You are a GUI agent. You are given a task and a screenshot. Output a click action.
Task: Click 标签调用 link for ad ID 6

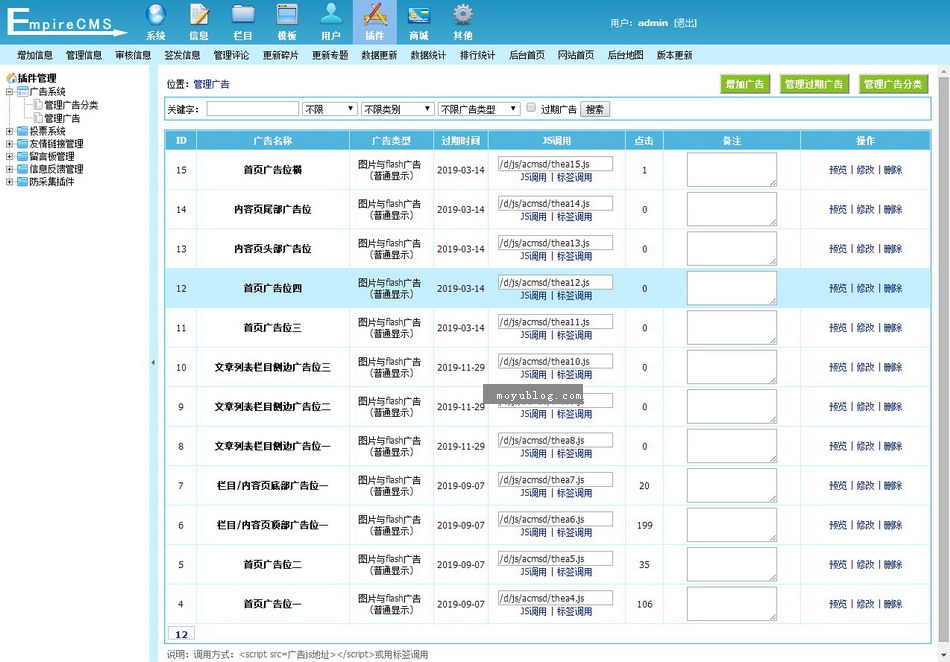point(574,532)
